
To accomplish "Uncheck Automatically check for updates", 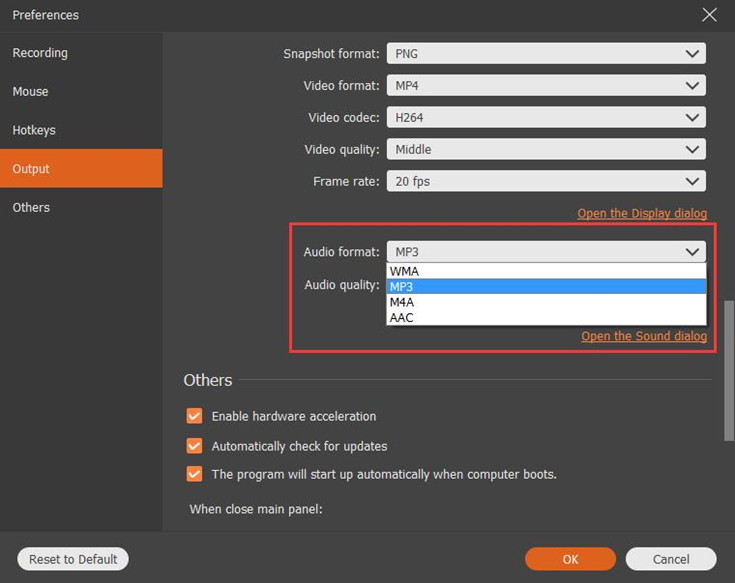I will [194, 446].
